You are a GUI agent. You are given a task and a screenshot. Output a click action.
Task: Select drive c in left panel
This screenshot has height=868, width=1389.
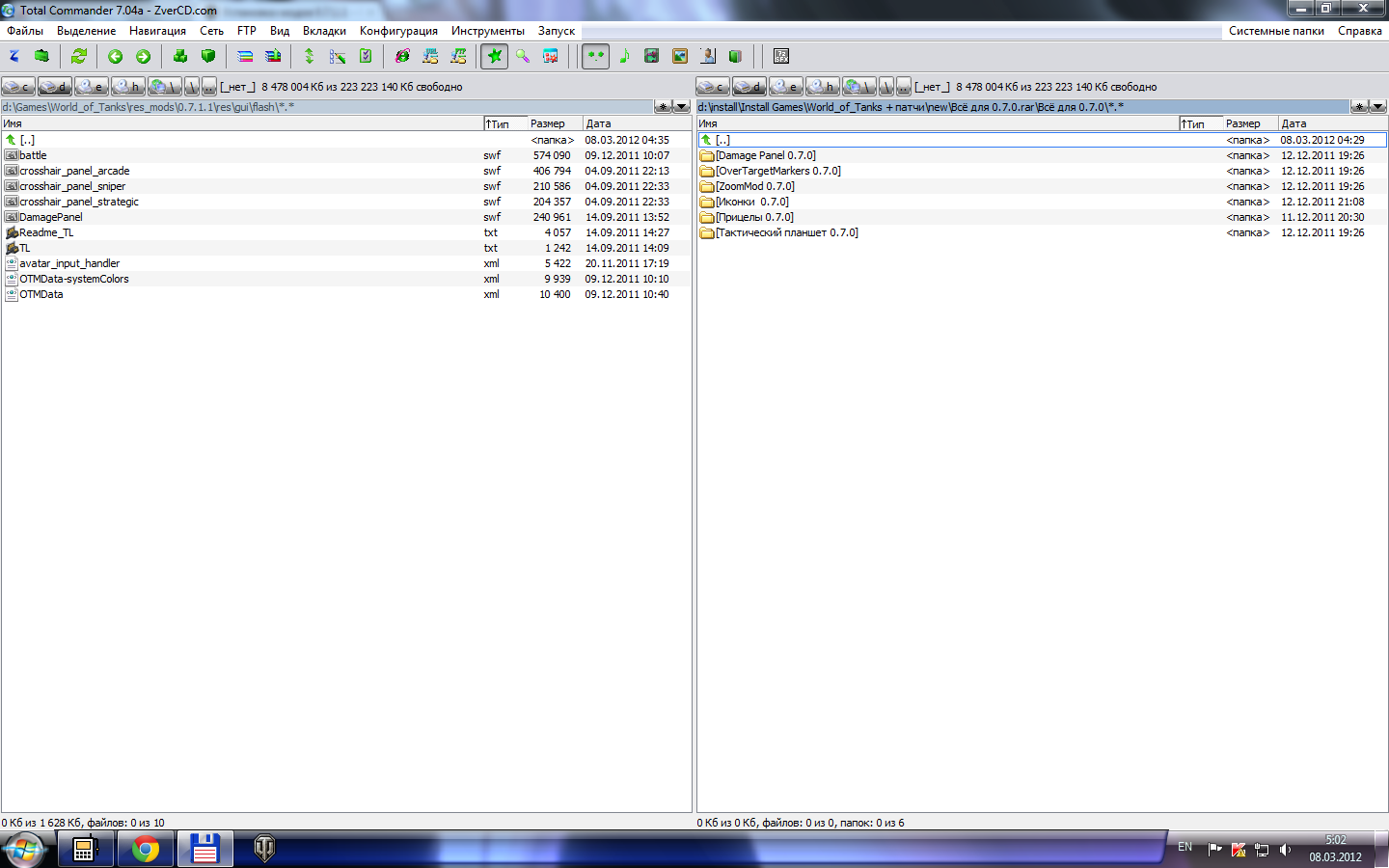pos(18,87)
